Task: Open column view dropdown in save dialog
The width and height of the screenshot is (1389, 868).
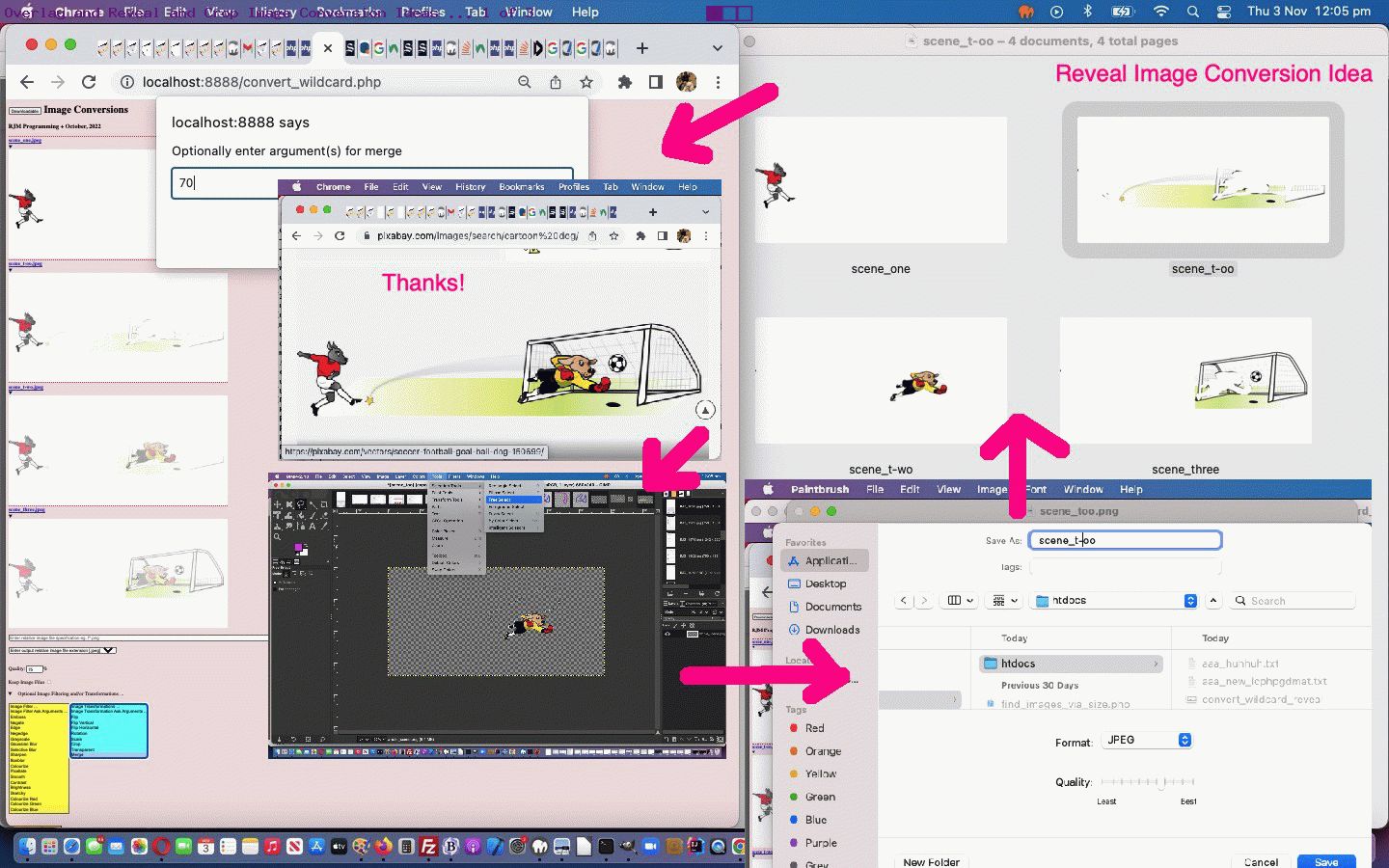Action: point(960,600)
